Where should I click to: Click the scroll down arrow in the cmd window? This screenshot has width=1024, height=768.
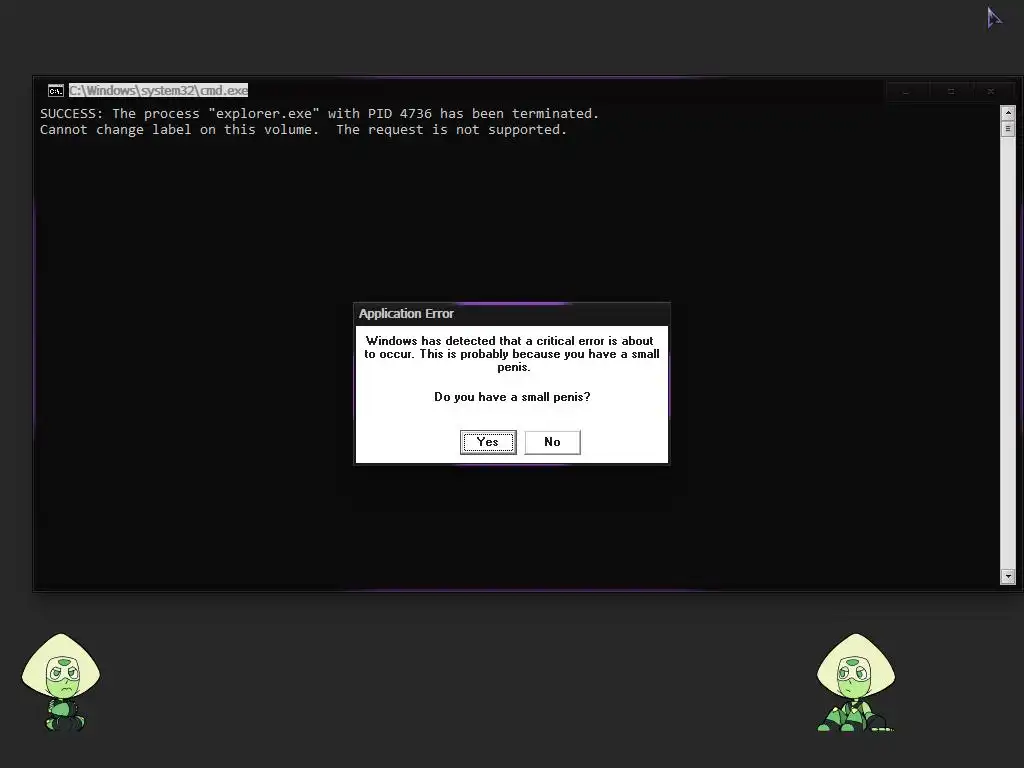pyautogui.click(x=1008, y=576)
